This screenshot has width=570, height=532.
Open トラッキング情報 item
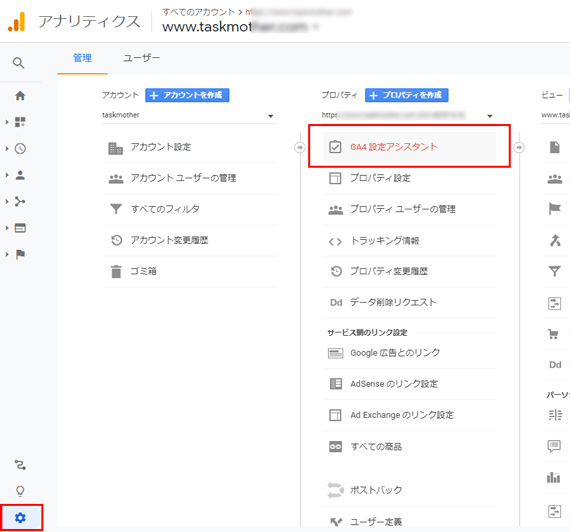409,241
